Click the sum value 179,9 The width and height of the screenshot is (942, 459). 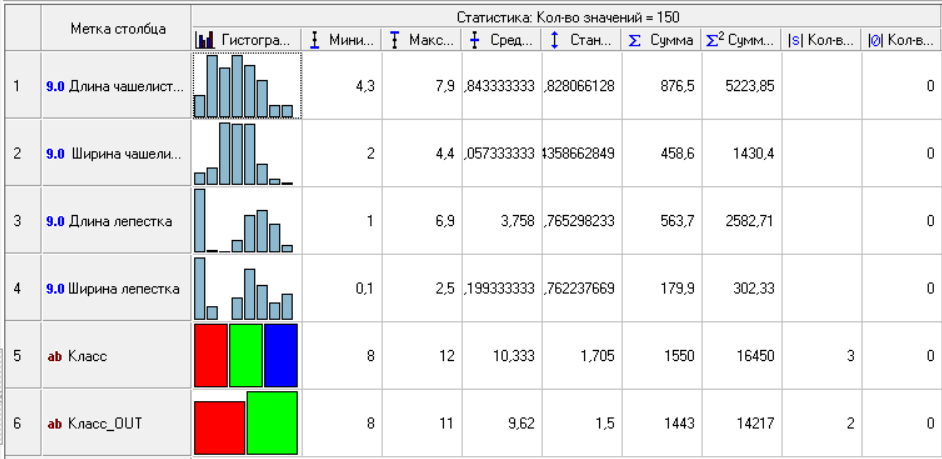676,289
